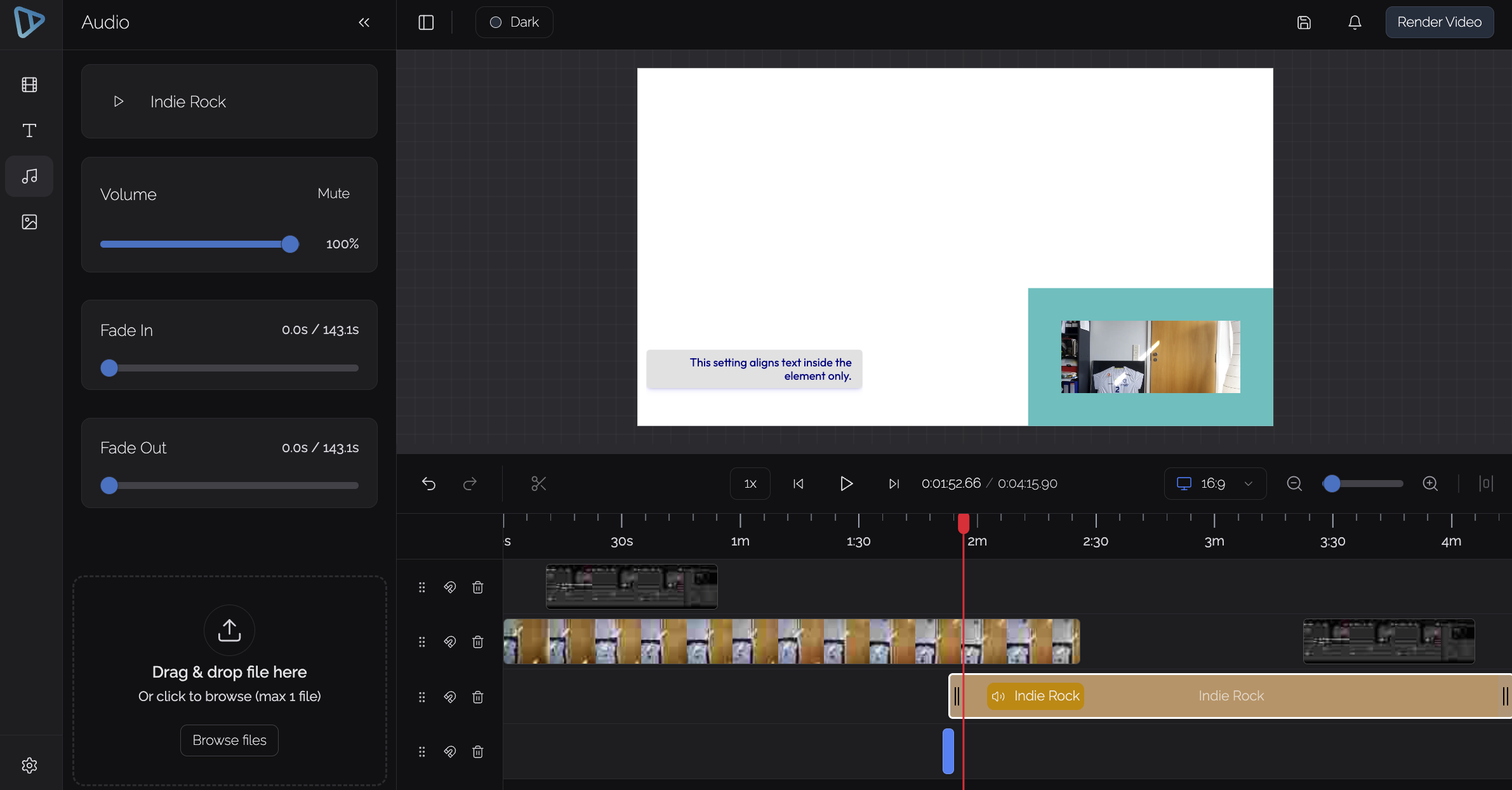This screenshot has width=1512, height=790.
Task: Click the scissors split clip icon
Action: tap(538, 484)
